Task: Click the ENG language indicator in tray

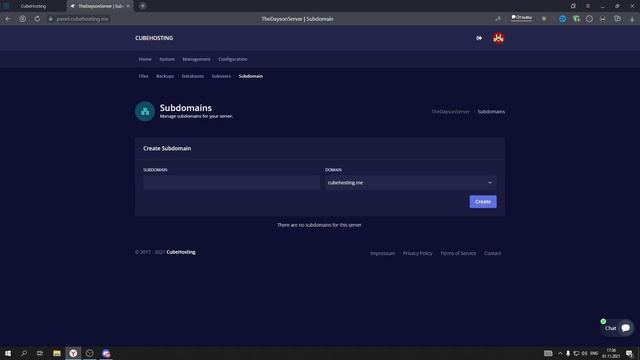Action: point(594,353)
